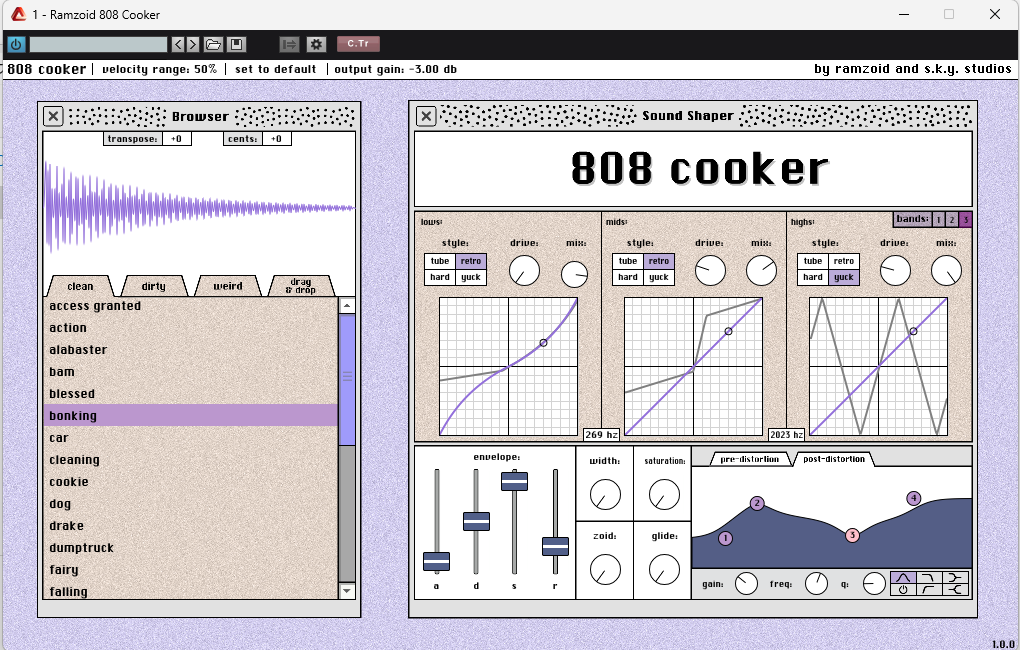Click the EQ q knob
This screenshot has height=650, width=1020.
[x=874, y=584]
